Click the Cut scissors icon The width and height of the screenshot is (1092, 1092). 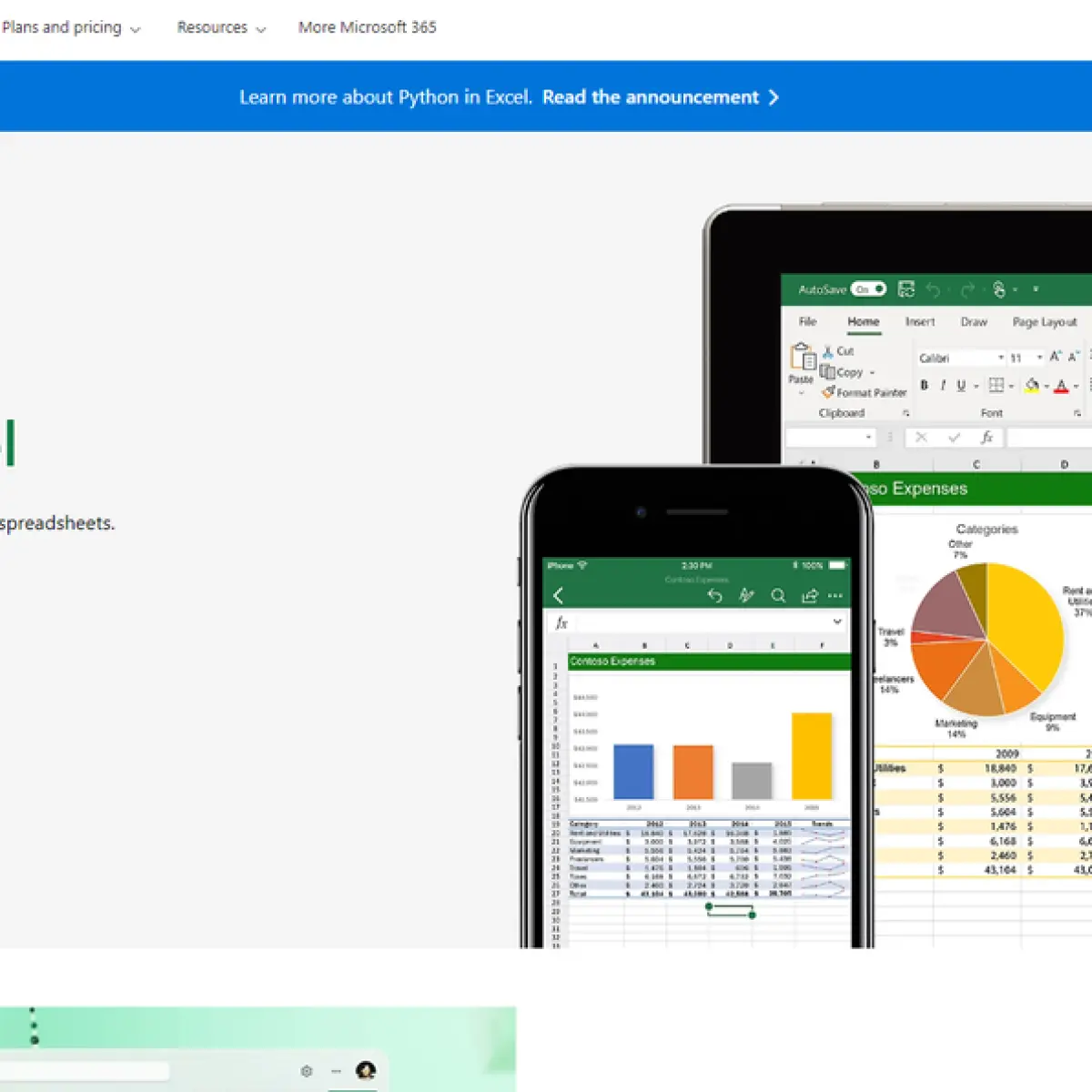[x=828, y=351]
